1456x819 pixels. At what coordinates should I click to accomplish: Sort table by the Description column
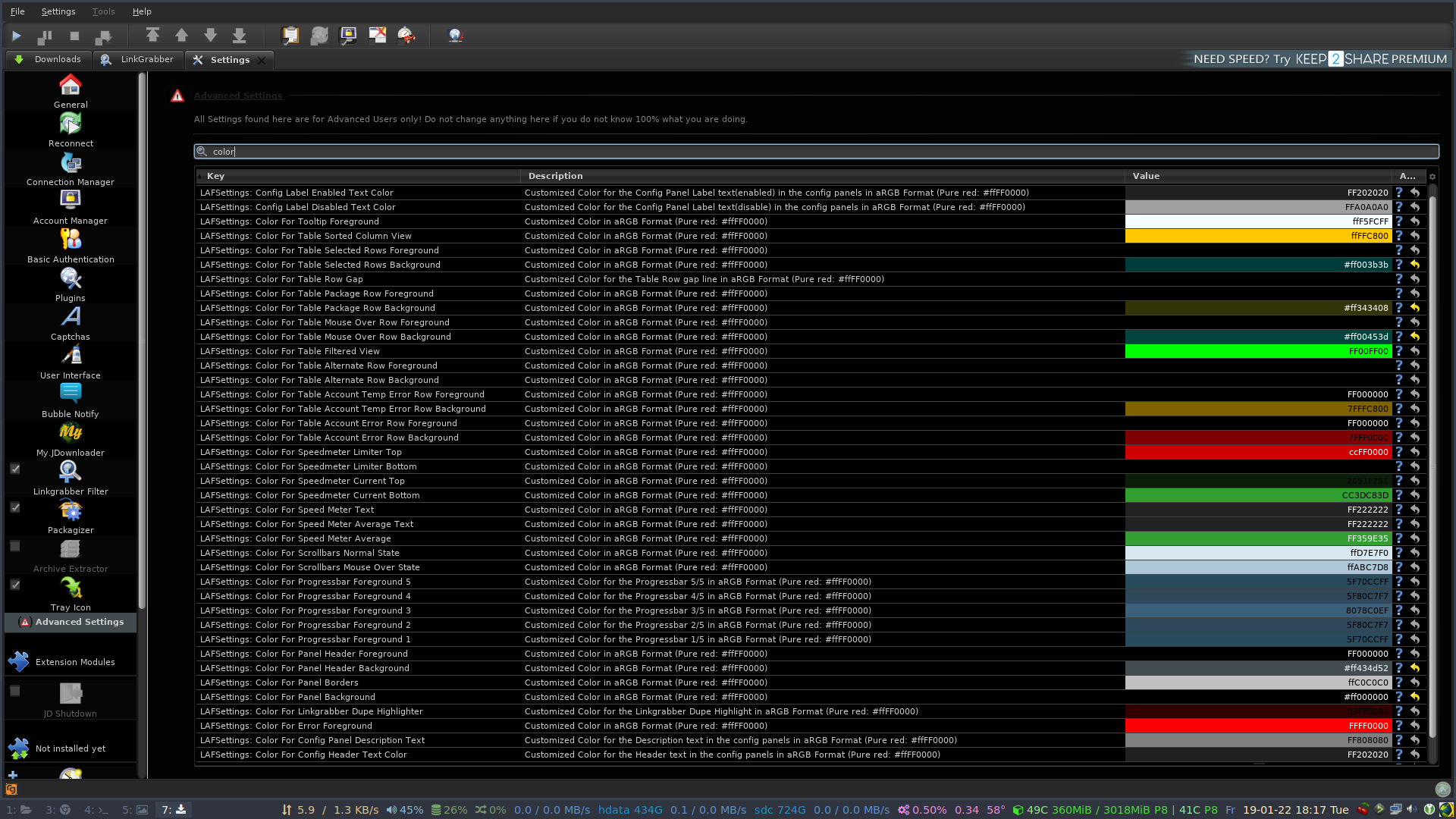point(823,176)
